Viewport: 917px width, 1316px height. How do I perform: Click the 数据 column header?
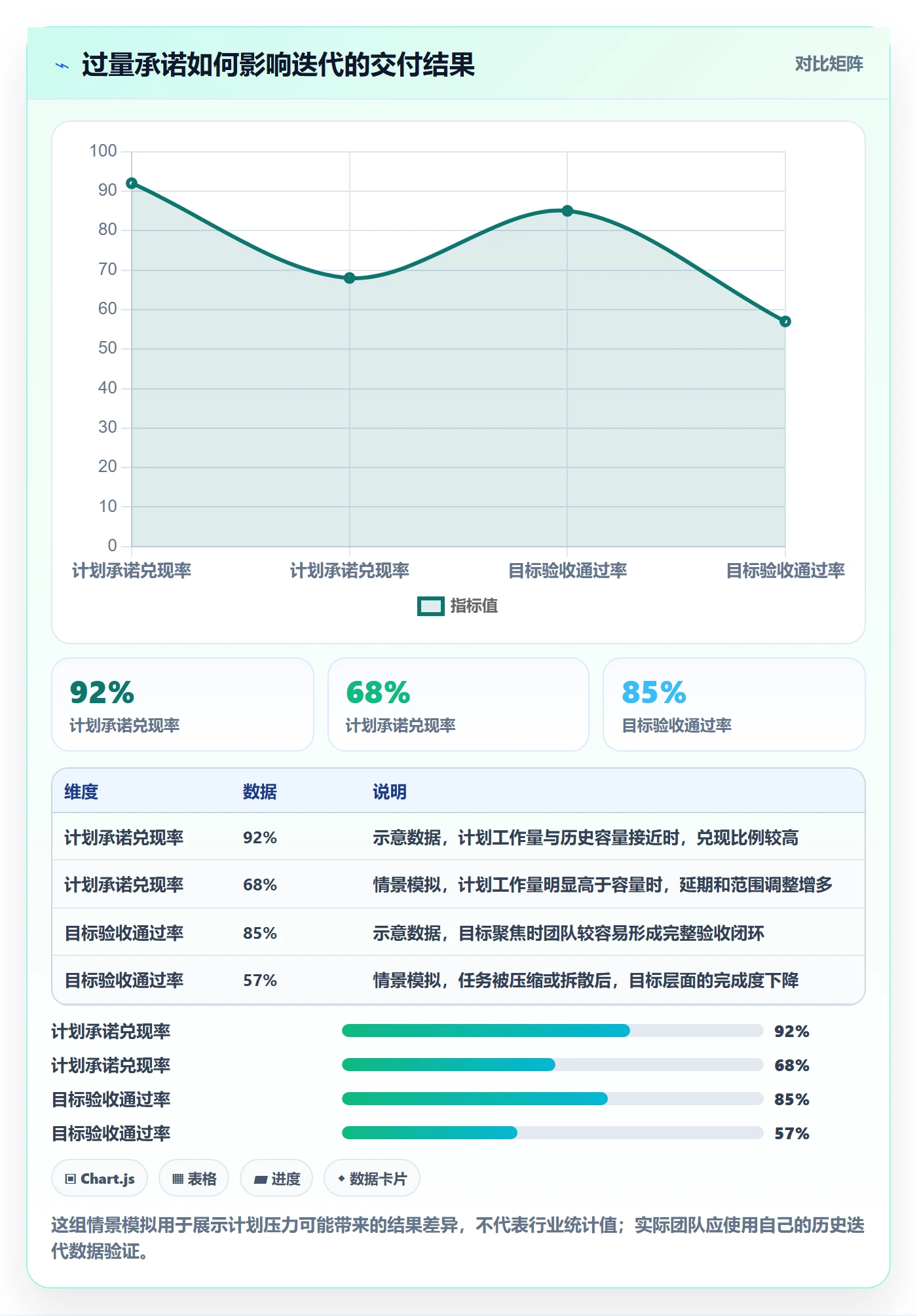pos(260,792)
